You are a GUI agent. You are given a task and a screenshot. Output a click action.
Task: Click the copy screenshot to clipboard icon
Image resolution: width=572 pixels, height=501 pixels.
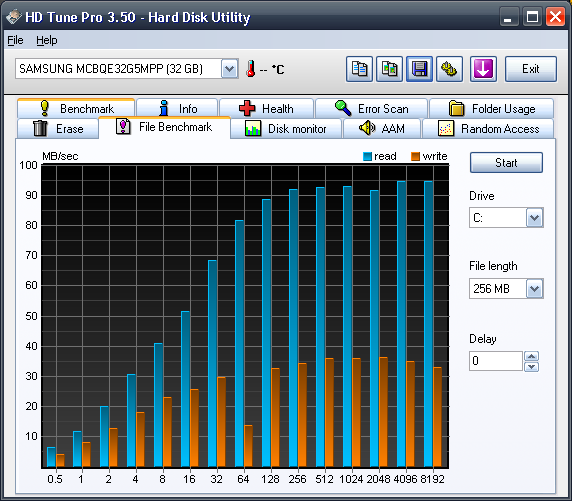click(390, 69)
